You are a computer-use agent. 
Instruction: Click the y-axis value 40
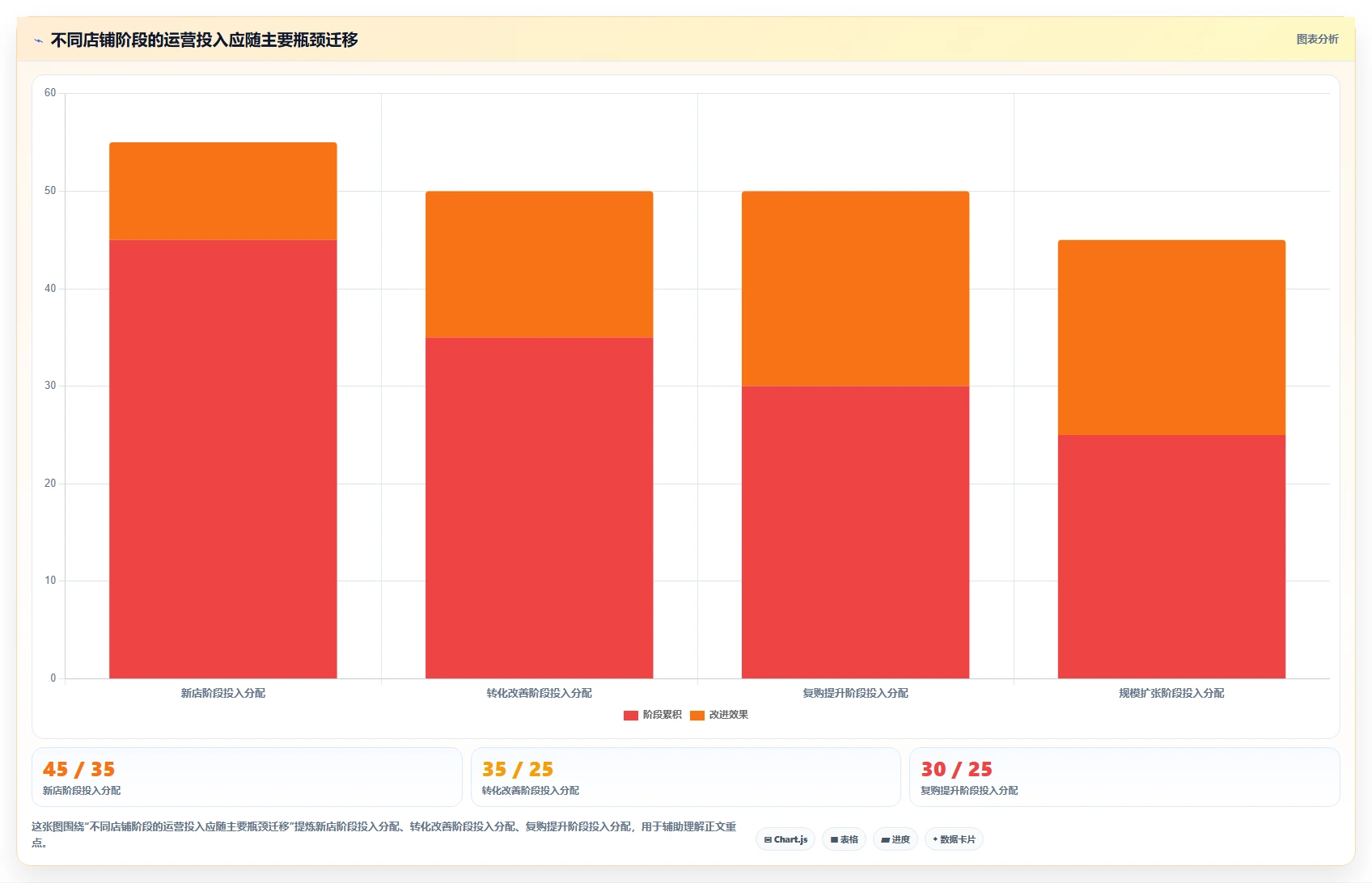pyautogui.click(x=50, y=289)
